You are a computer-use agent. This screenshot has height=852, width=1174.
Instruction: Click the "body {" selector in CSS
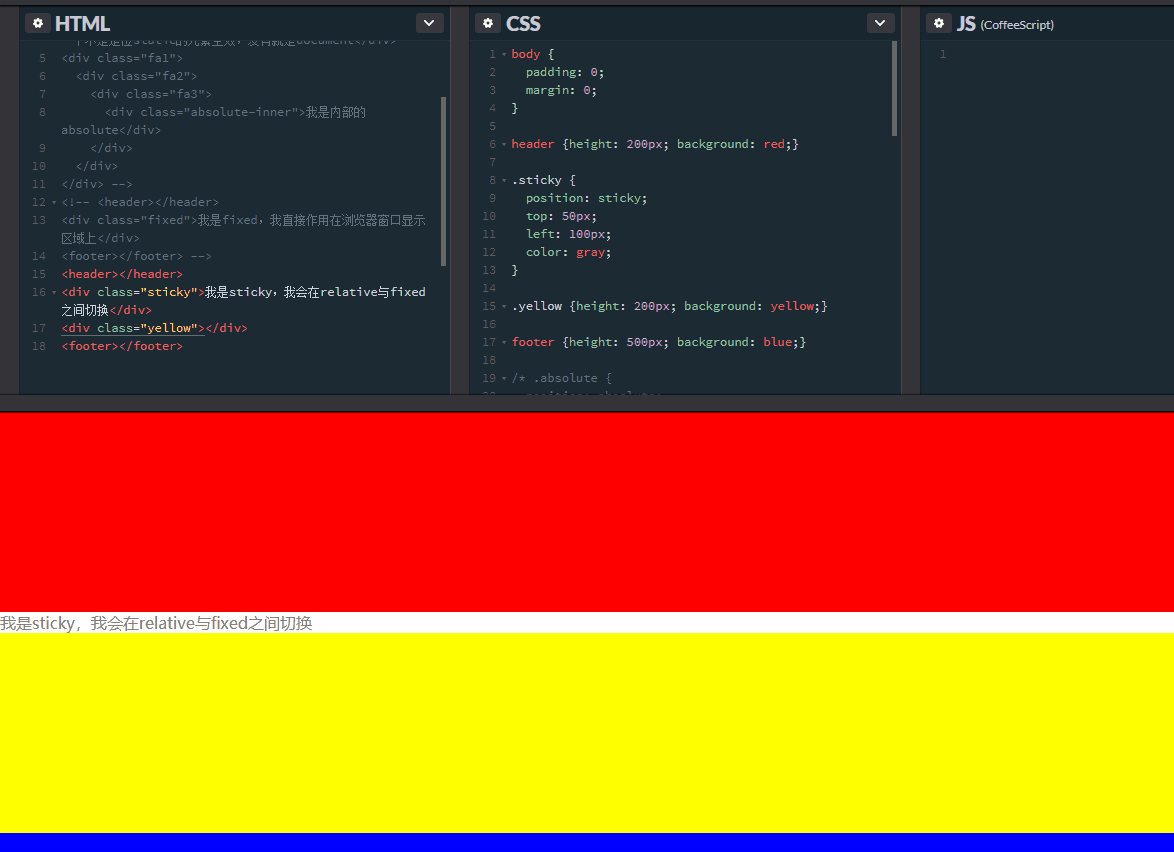(x=532, y=54)
